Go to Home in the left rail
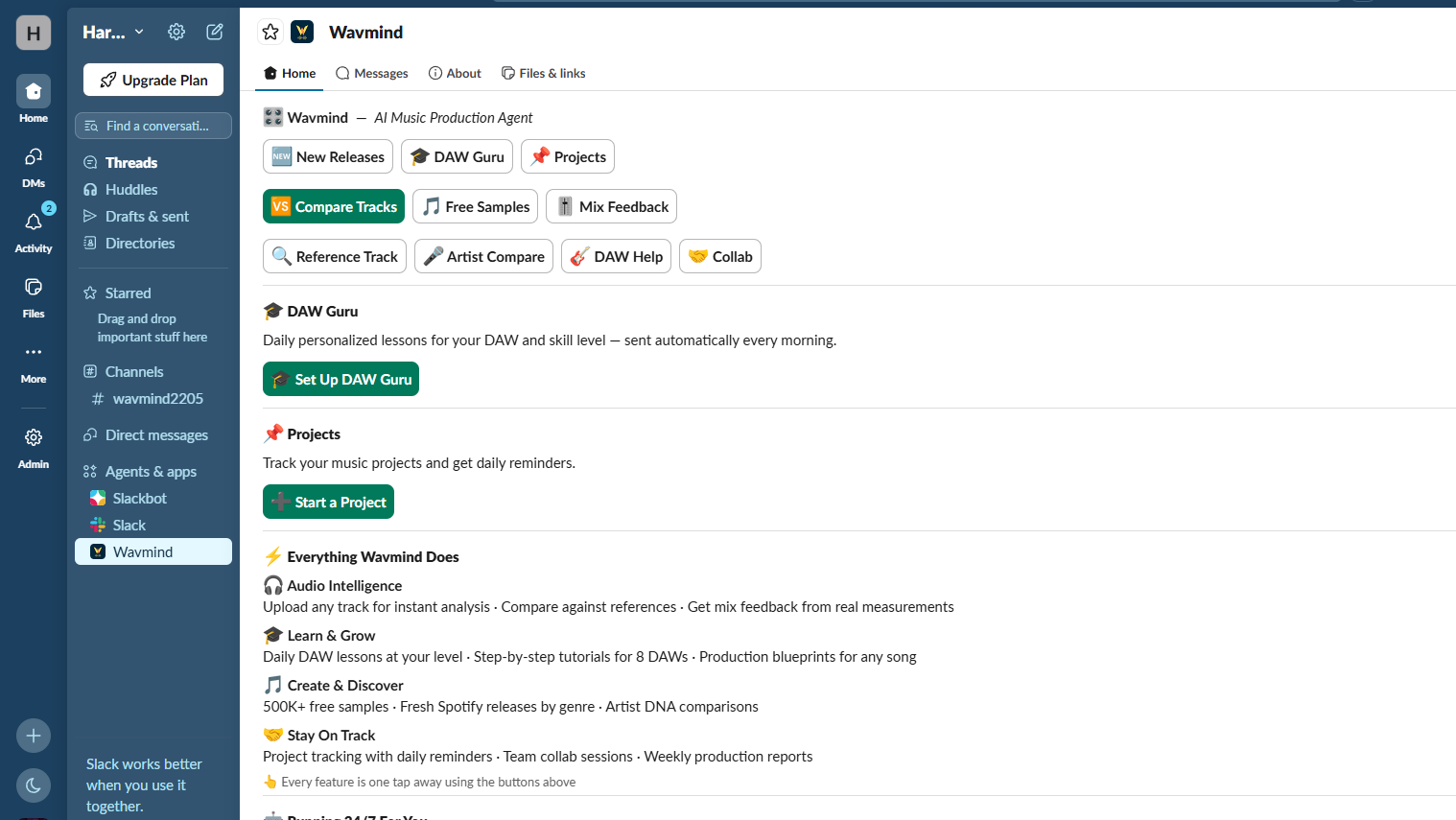 coord(34,100)
